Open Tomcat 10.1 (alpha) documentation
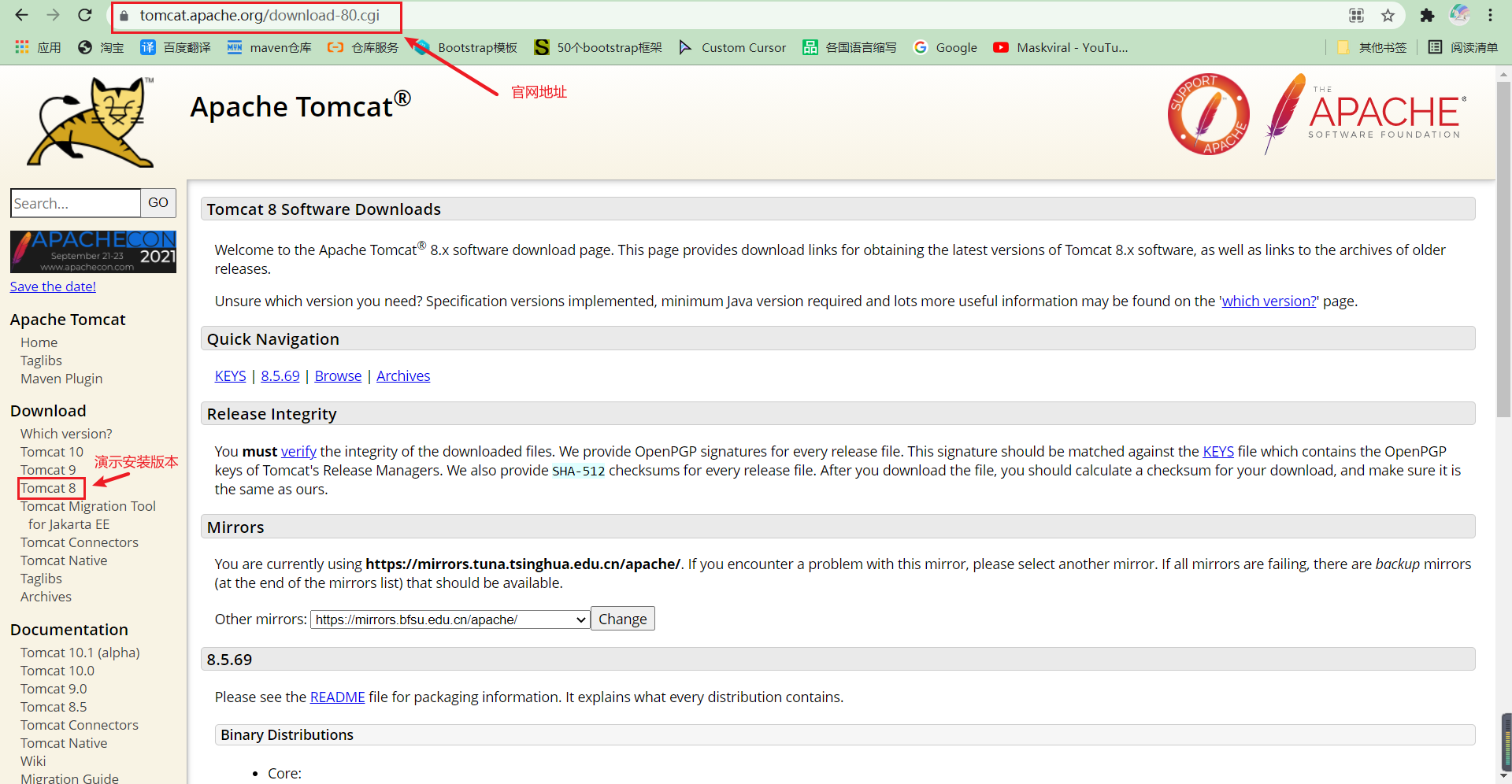 (x=80, y=653)
